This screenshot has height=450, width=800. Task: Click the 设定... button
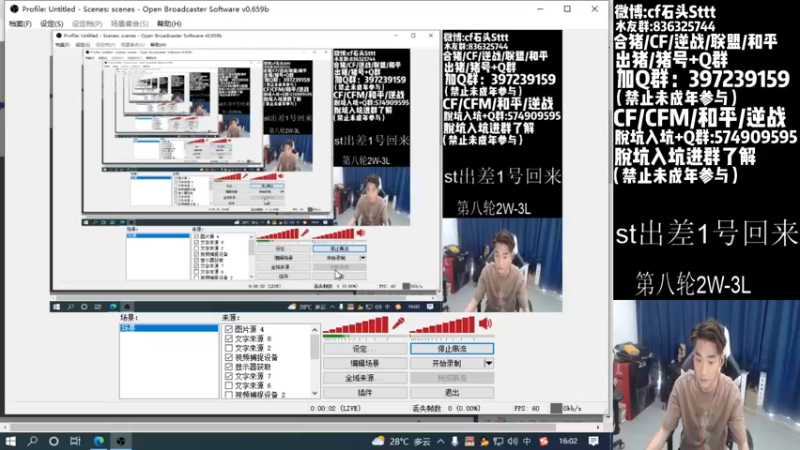coord(365,349)
